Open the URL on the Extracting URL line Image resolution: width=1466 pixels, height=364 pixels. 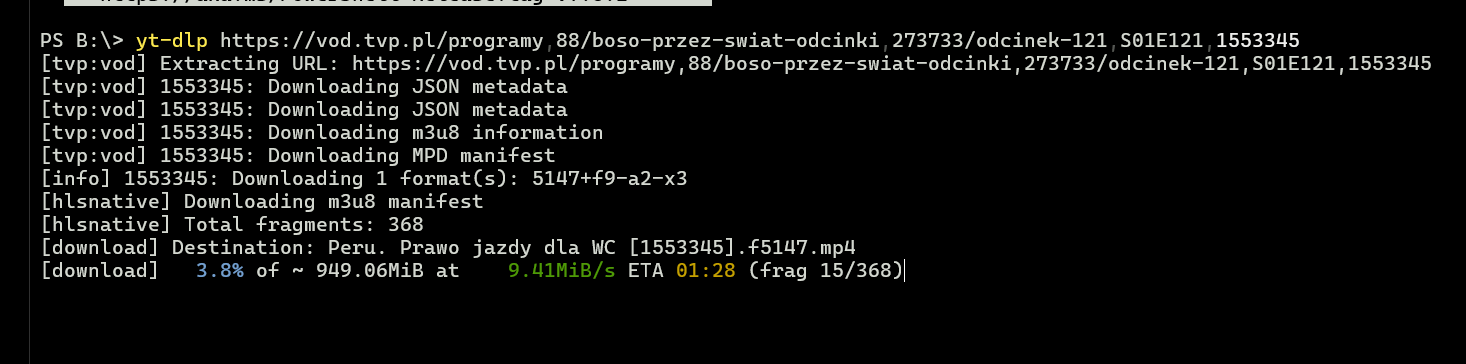892,64
